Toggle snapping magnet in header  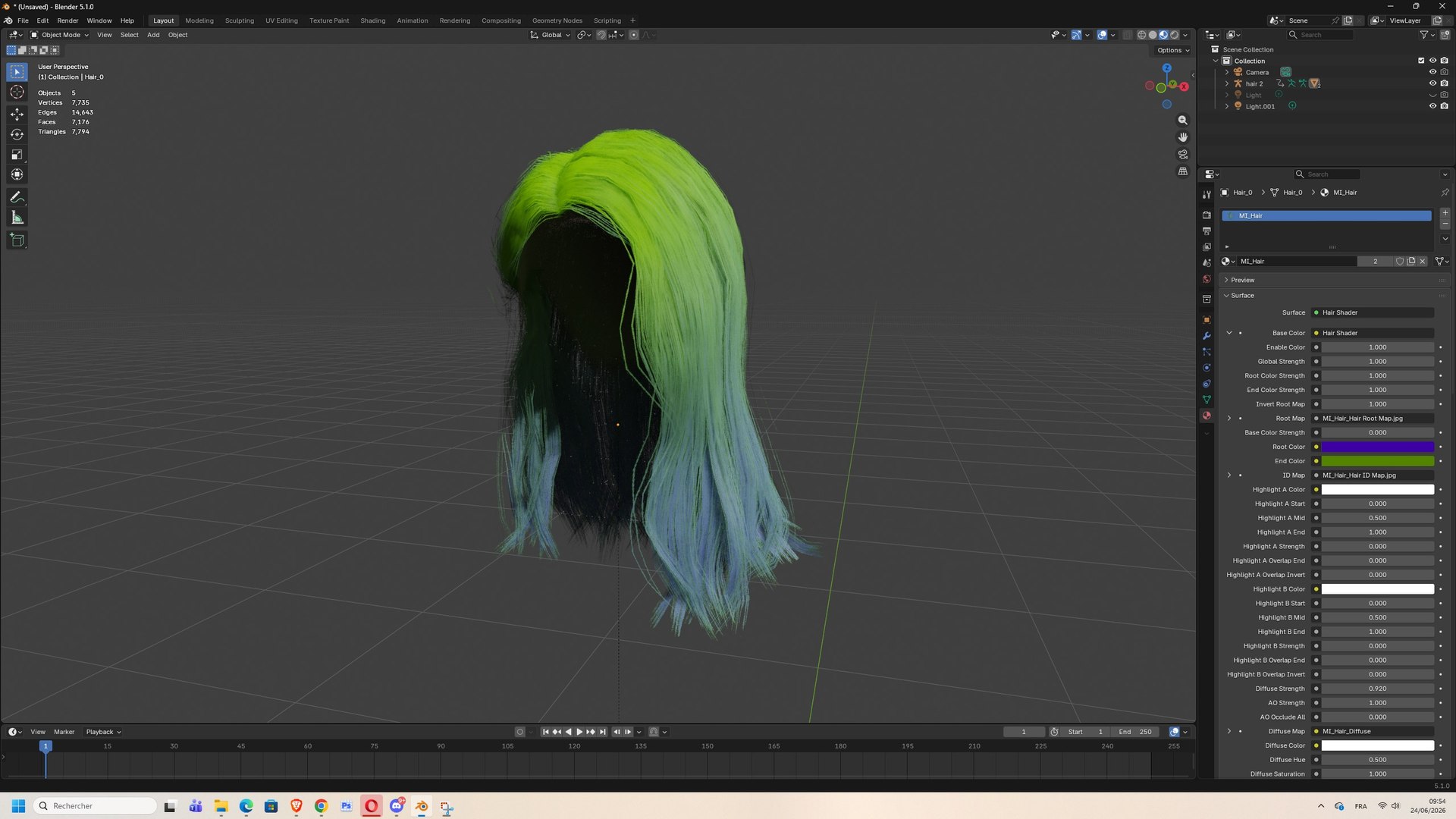pos(601,35)
